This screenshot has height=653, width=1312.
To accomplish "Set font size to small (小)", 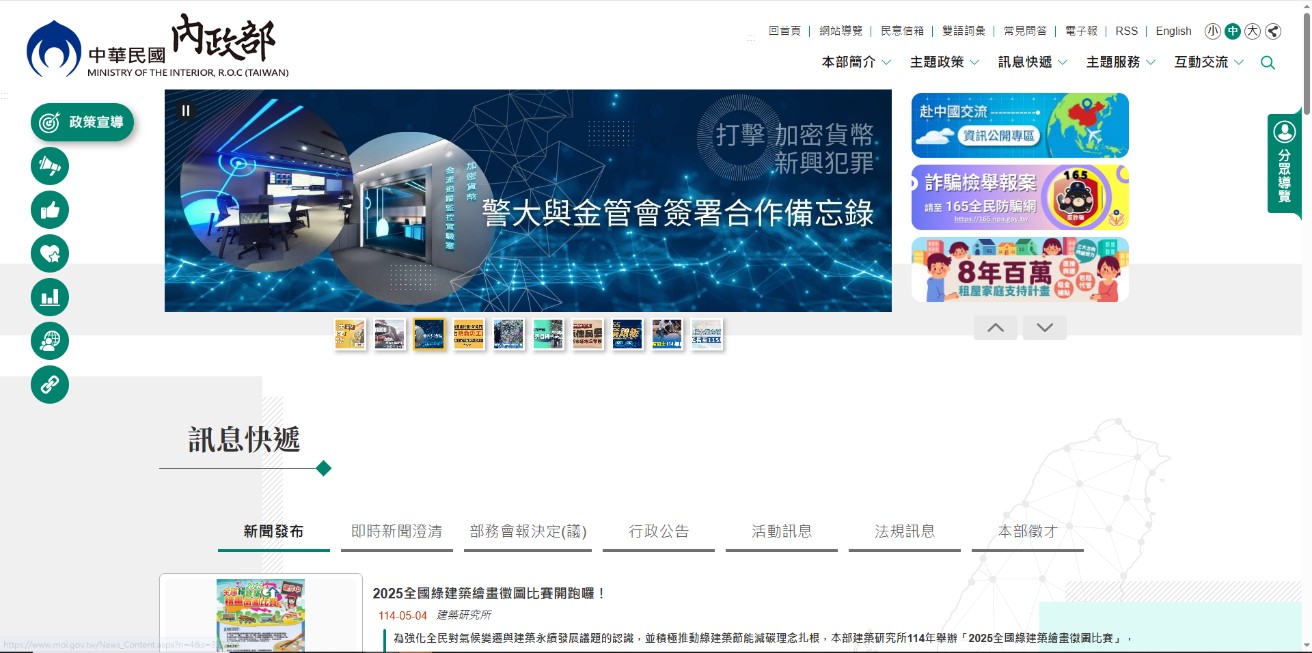I will (x=1213, y=31).
